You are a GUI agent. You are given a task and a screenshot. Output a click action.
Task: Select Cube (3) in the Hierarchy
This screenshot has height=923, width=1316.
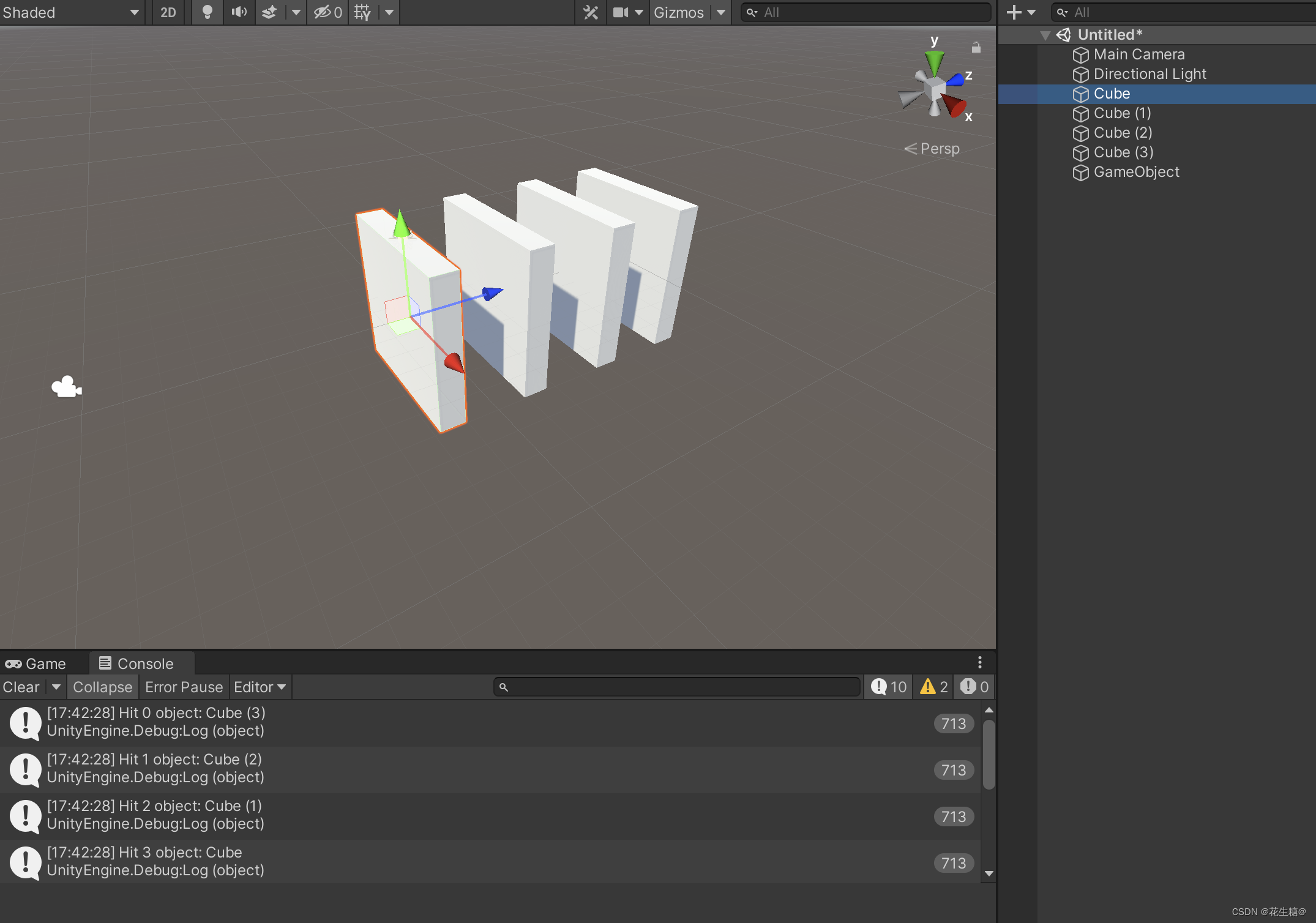[1122, 152]
